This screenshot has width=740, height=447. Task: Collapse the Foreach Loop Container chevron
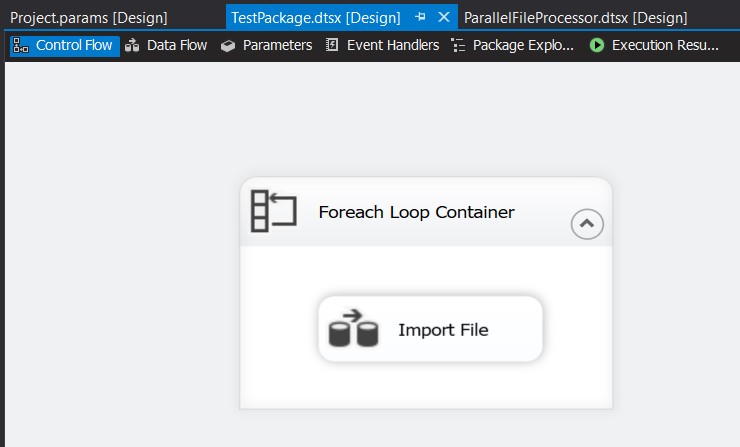587,224
